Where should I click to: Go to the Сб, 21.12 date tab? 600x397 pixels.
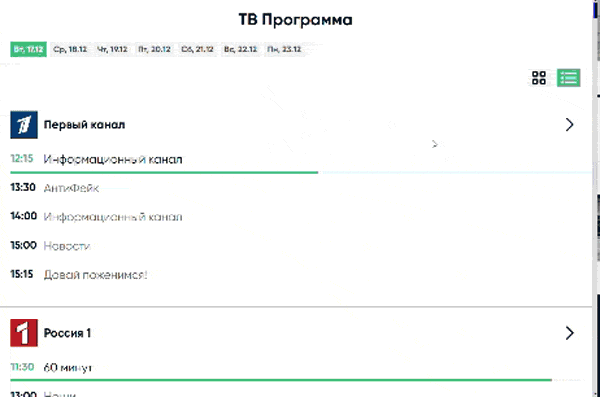click(197, 49)
